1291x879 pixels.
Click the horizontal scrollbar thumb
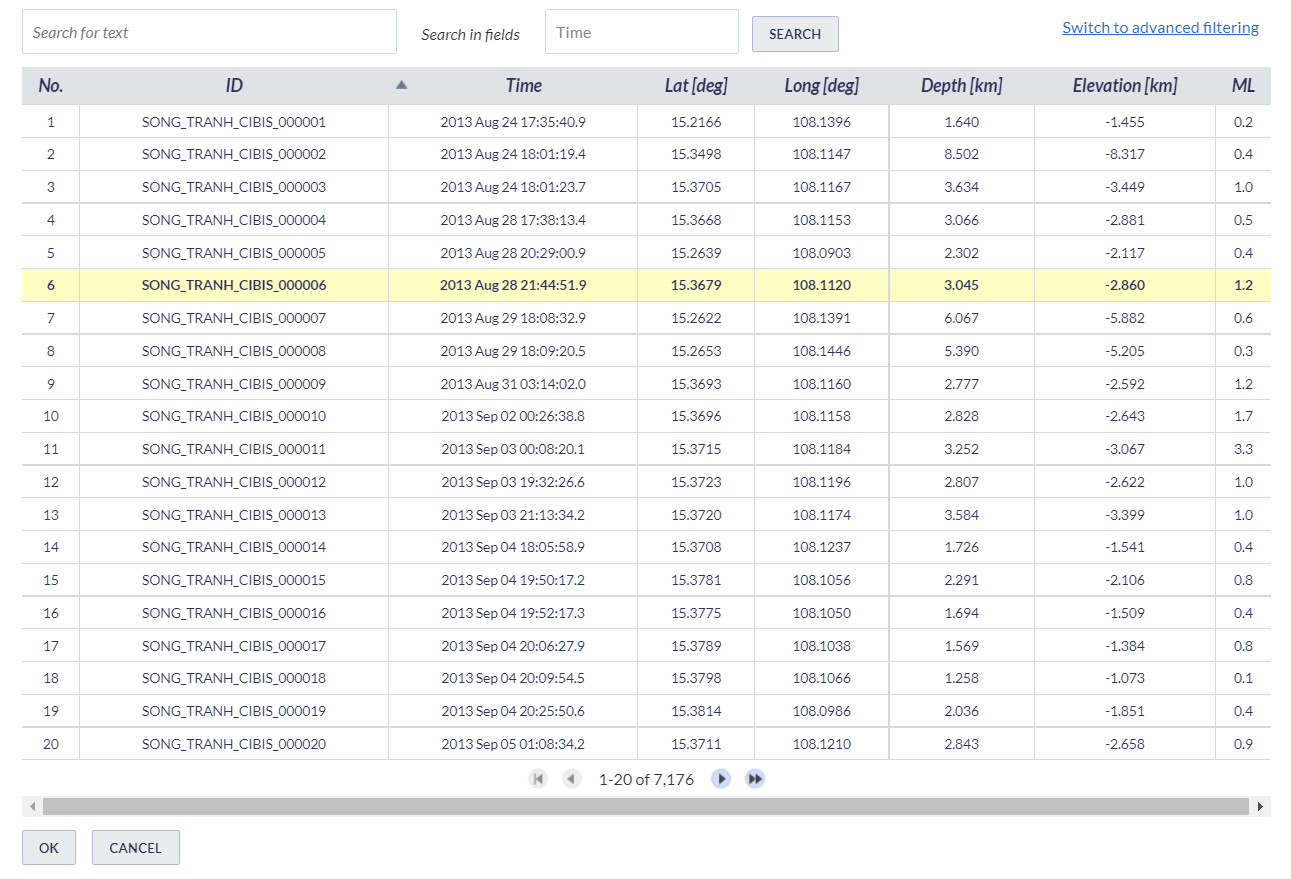click(x=646, y=806)
